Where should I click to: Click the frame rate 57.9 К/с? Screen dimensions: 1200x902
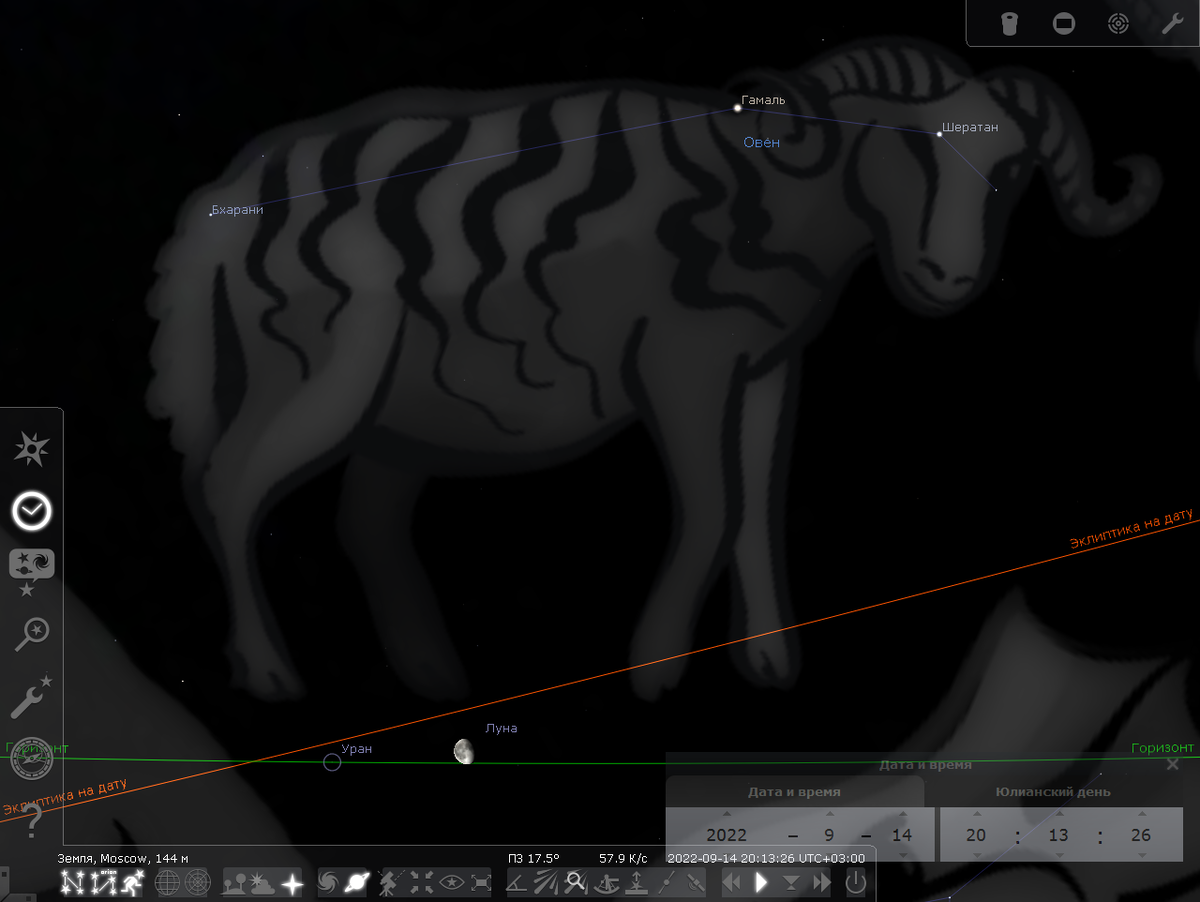(x=623, y=858)
